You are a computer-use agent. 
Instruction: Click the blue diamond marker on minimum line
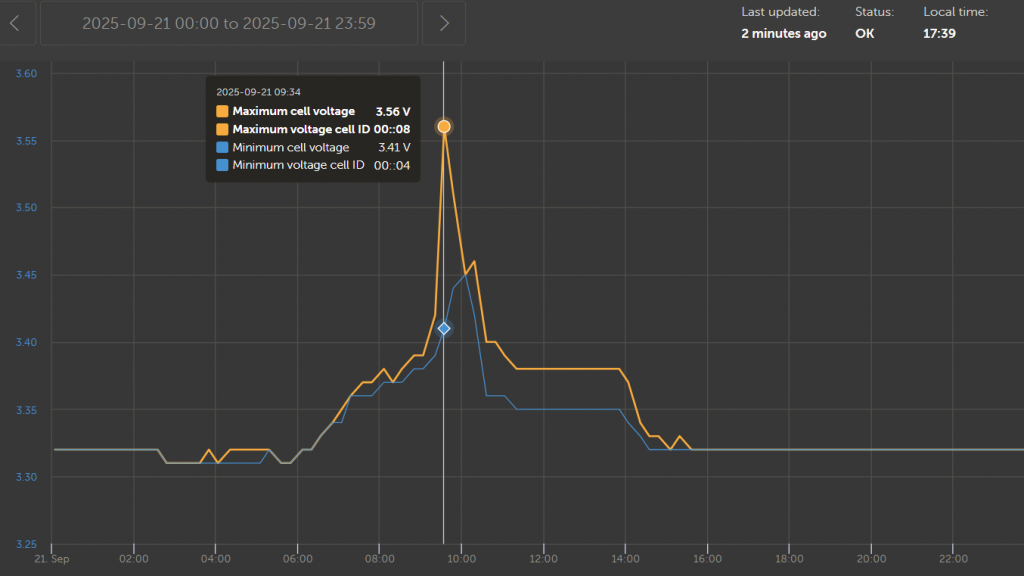(444, 328)
